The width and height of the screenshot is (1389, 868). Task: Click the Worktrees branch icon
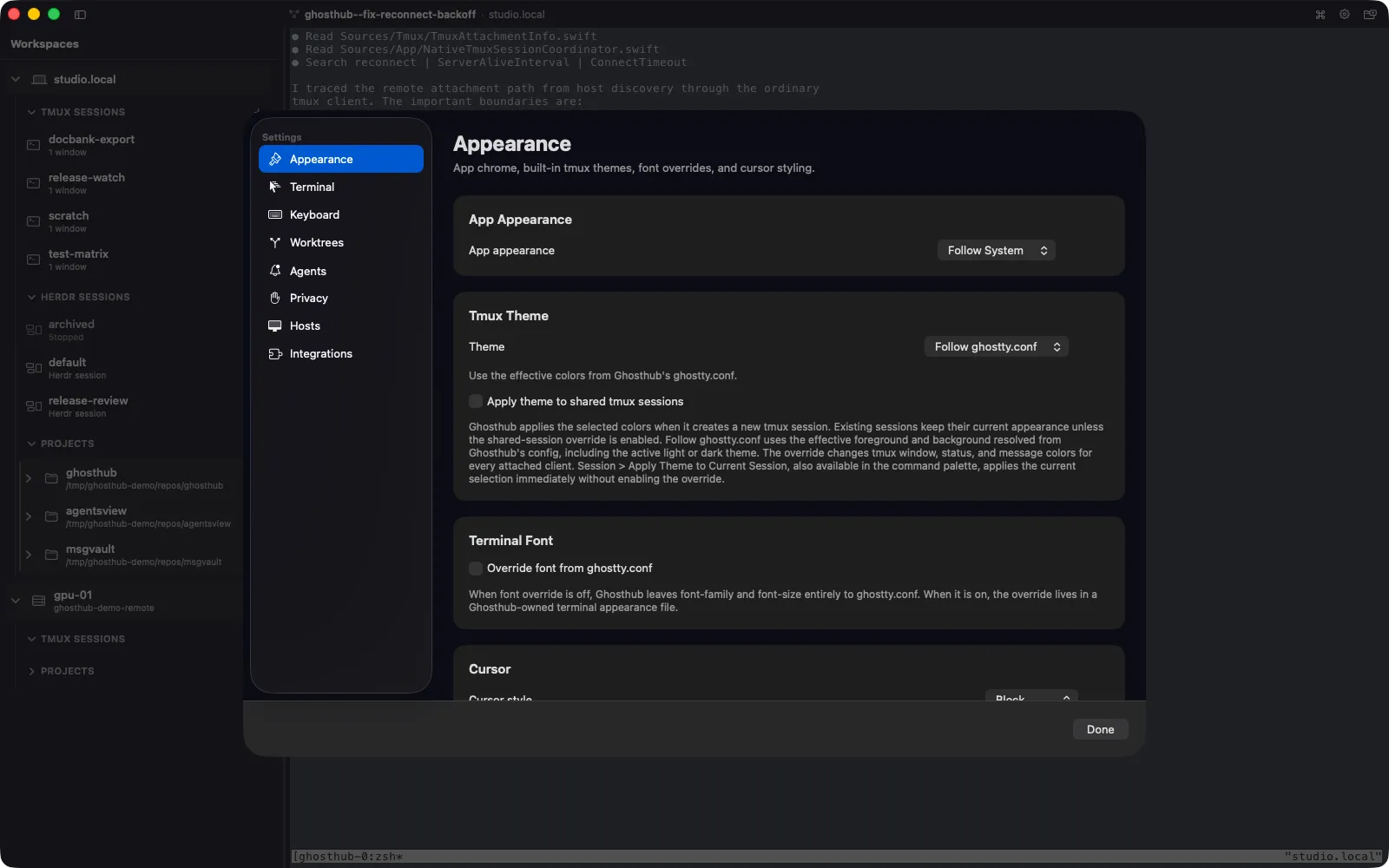[x=275, y=242]
